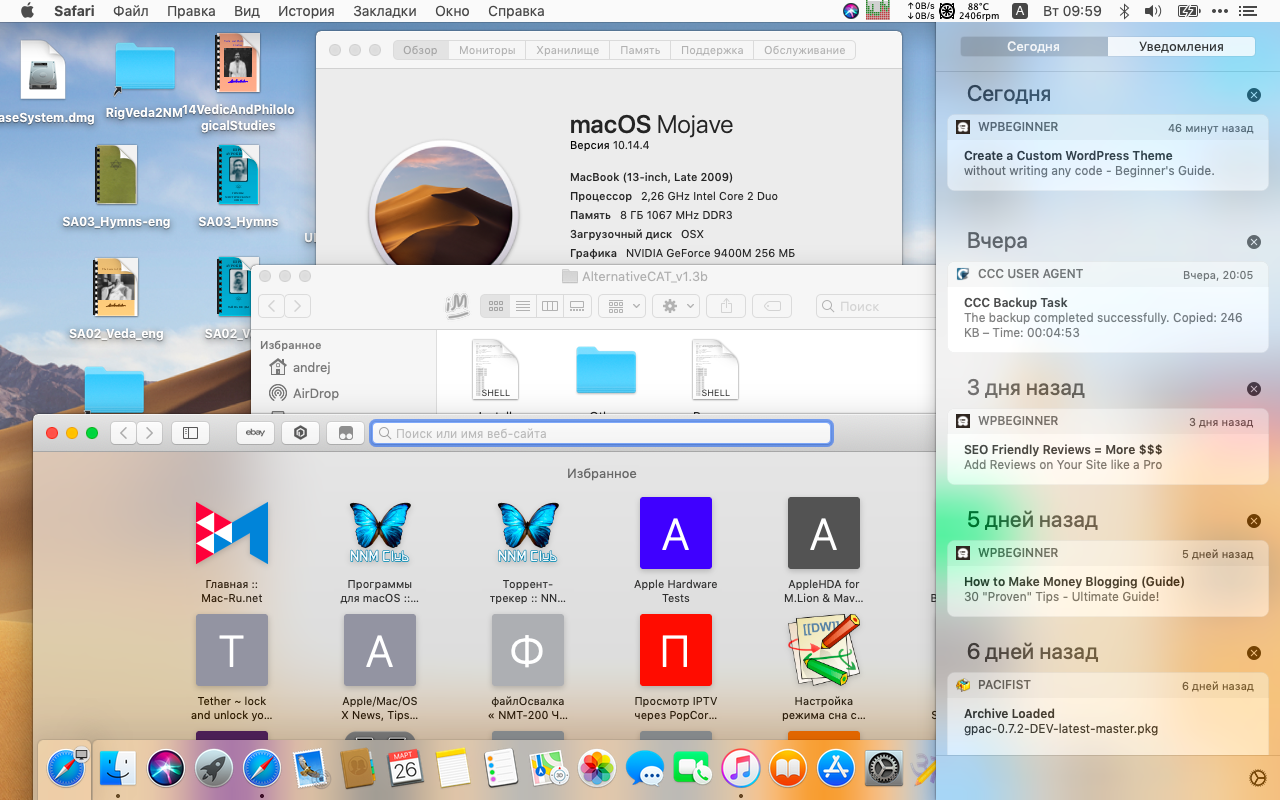Open the Файл menu
The width and height of the screenshot is (1280, 800).
click(x=131, y=11)
